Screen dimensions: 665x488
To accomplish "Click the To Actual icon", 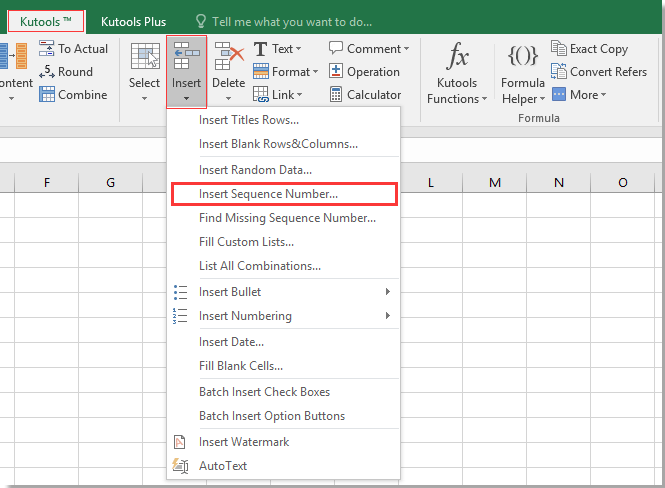I will [x=46, y=48].
